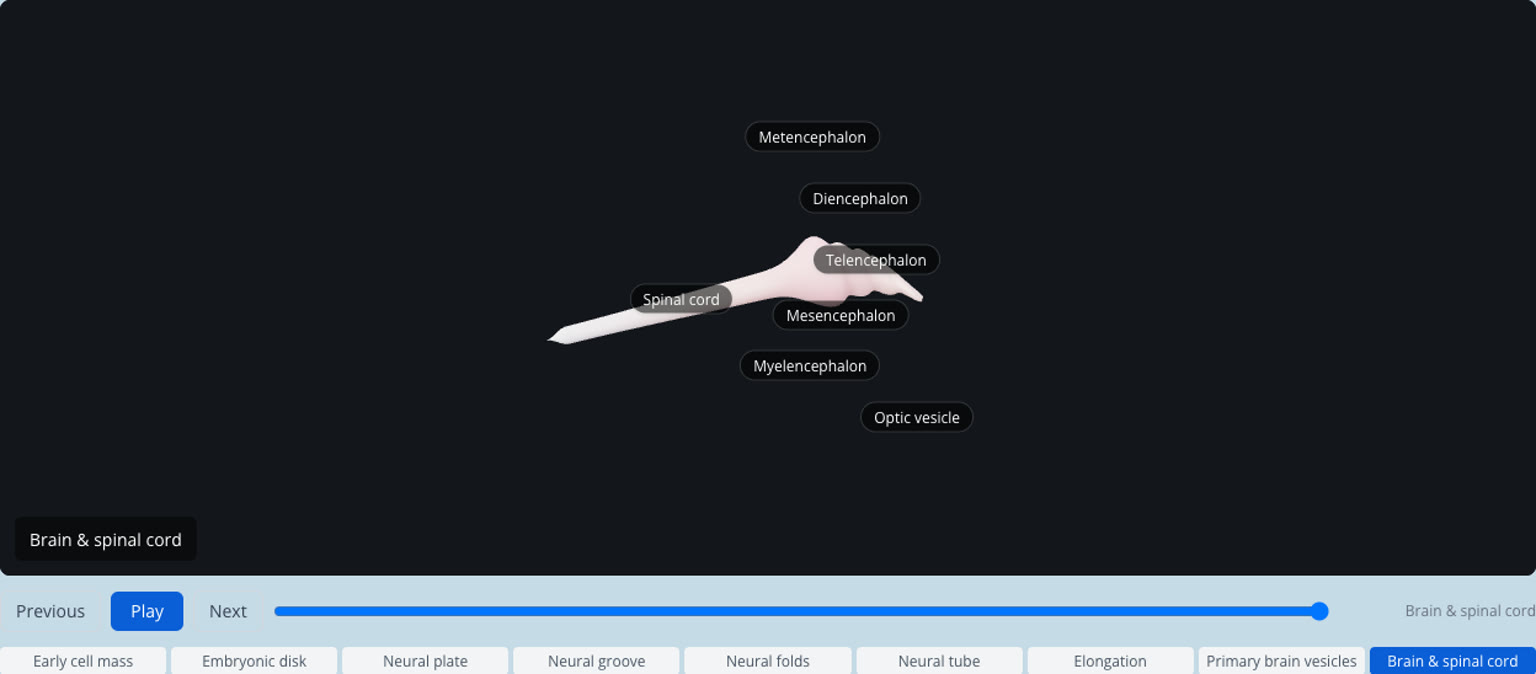Click the Mesencephalon label
The height and width of the screenshot is (674, 1536).
(x=840, y=315)
